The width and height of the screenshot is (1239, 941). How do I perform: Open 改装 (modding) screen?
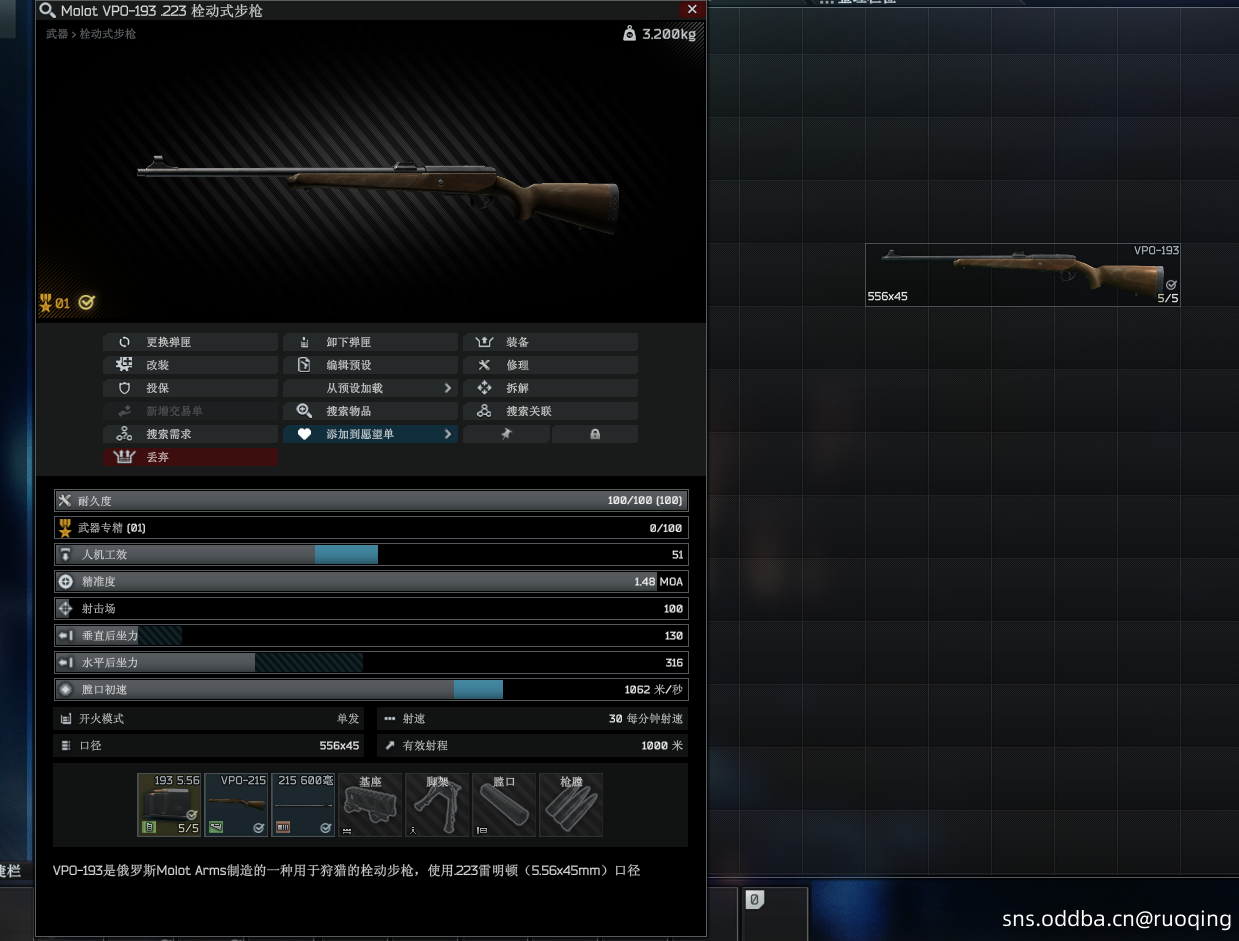click(190, 365)
